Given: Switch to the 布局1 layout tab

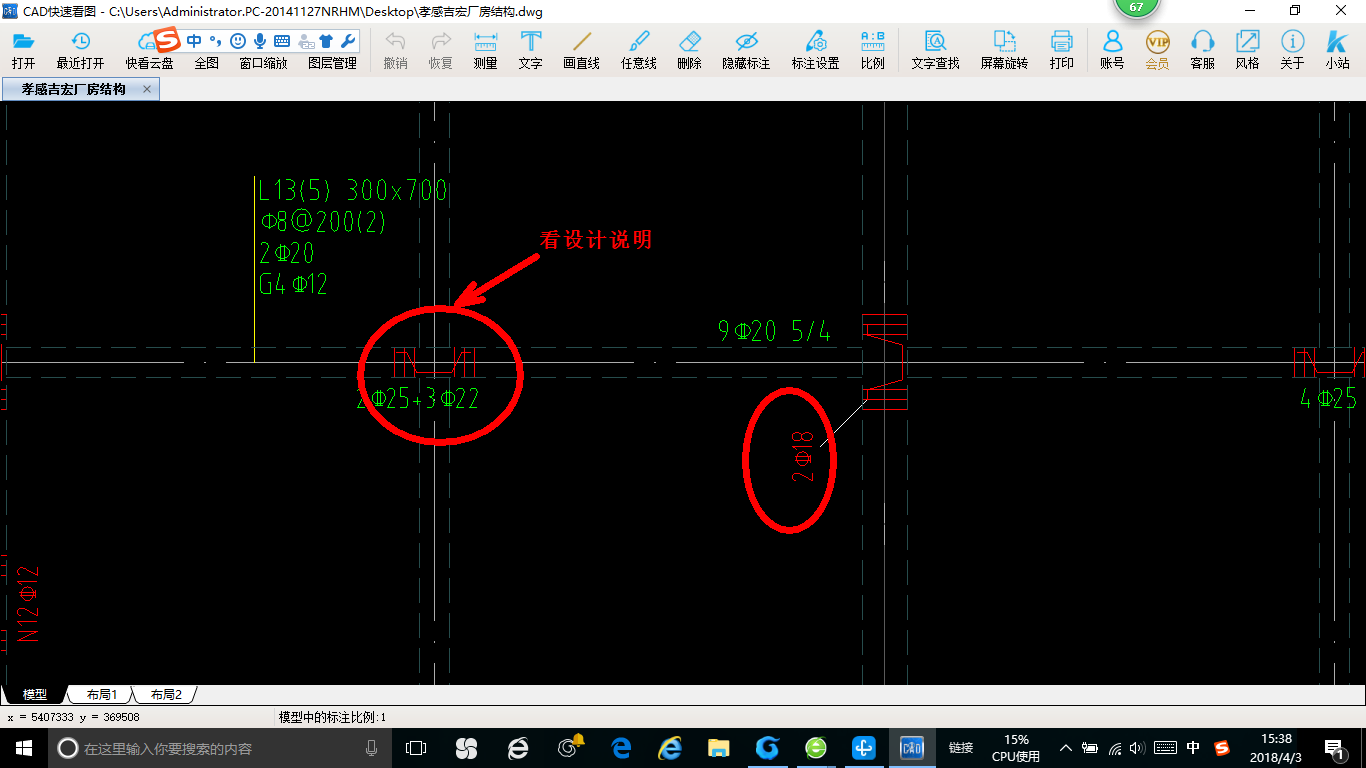Looking at the screenshot, I should [101, 694].
